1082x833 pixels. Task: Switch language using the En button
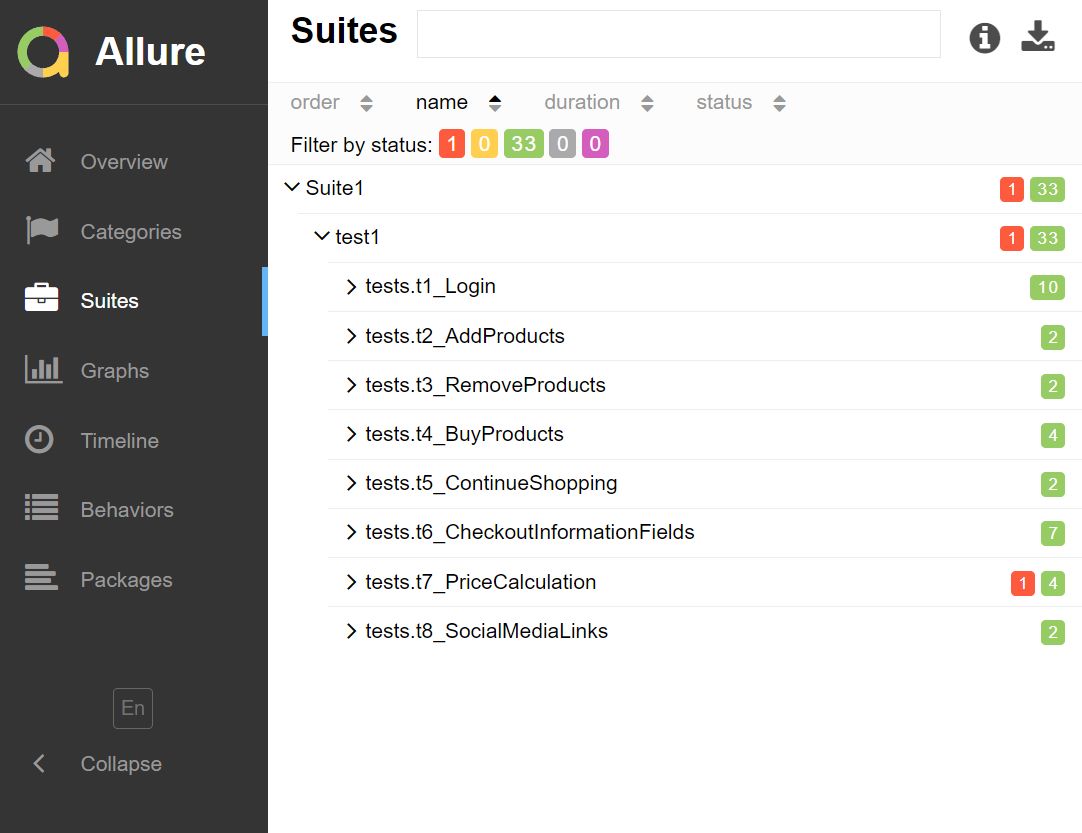tap(133, 708)
